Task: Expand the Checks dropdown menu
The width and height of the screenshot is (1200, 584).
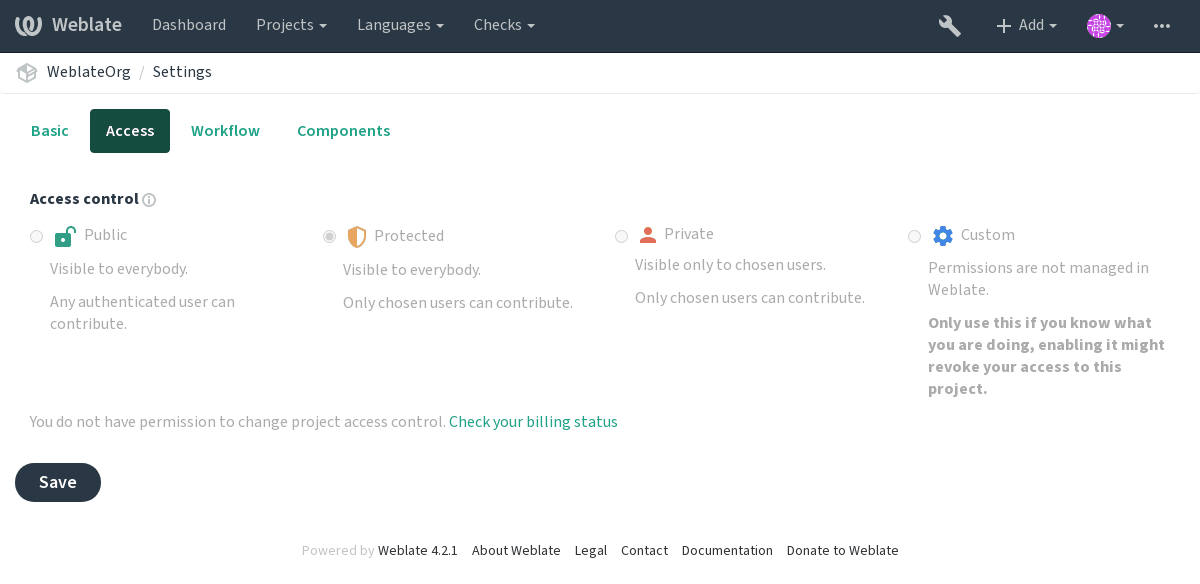Action: [504, 26]
